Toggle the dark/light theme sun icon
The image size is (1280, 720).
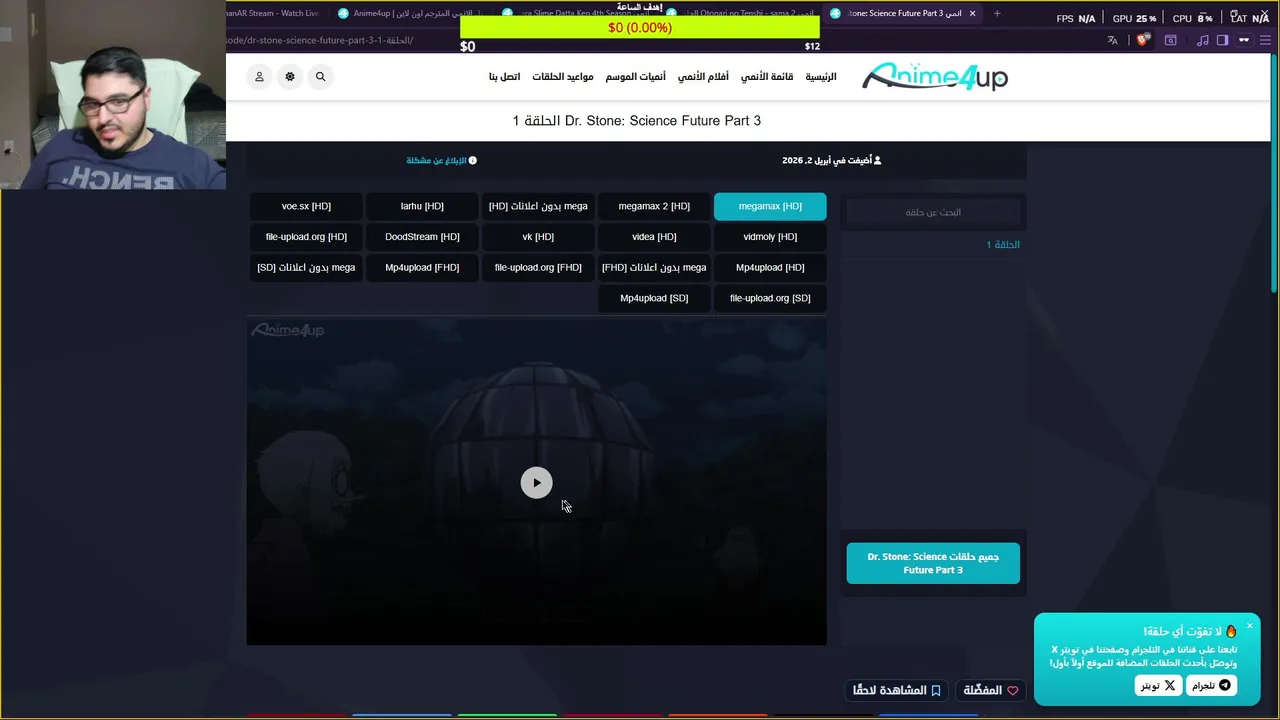290,77
